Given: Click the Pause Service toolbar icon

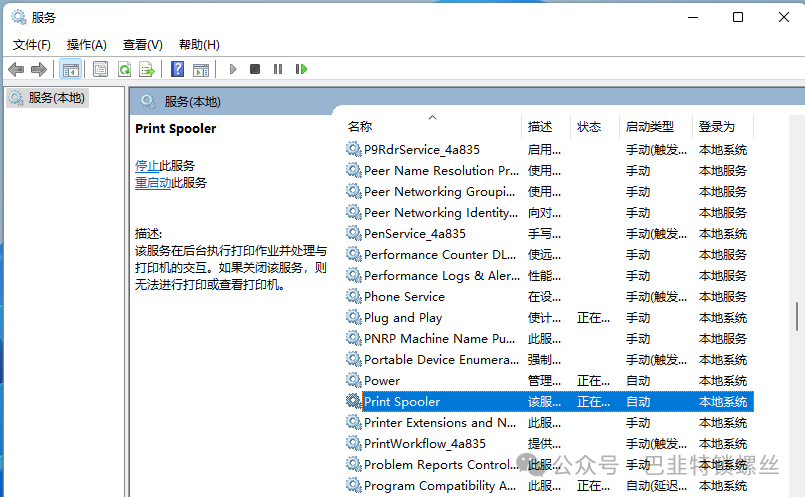Looking at the screenshot, I should click(278, 69).
